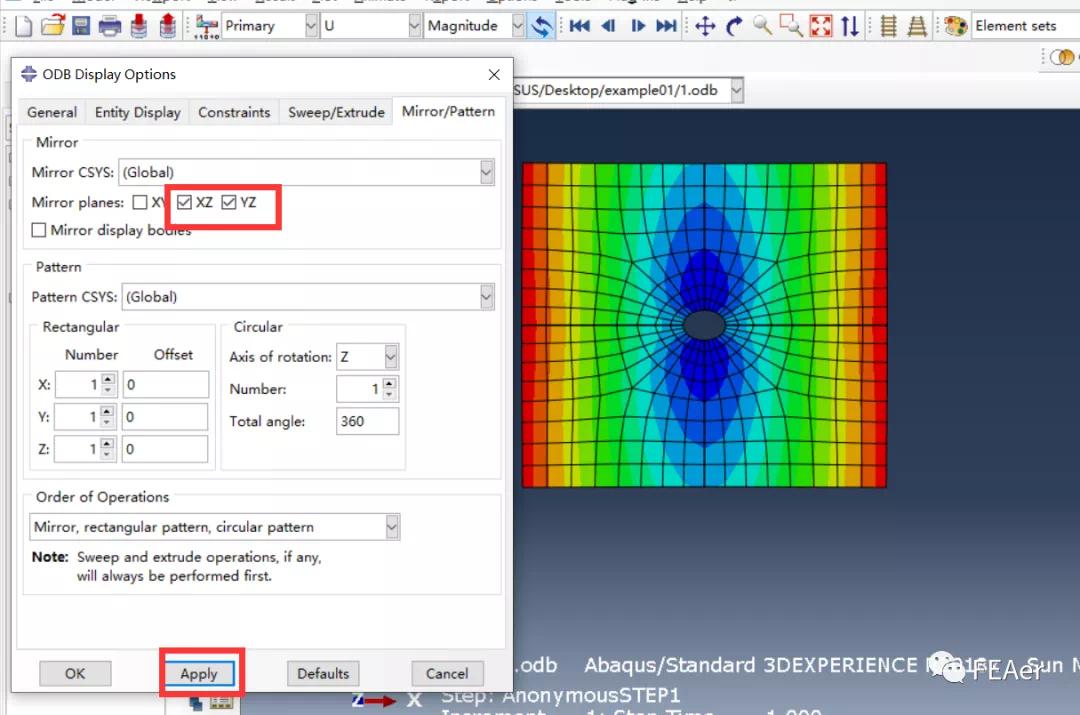Click the New model database icon
1080x715 pixels.
(x=23, y=26)
